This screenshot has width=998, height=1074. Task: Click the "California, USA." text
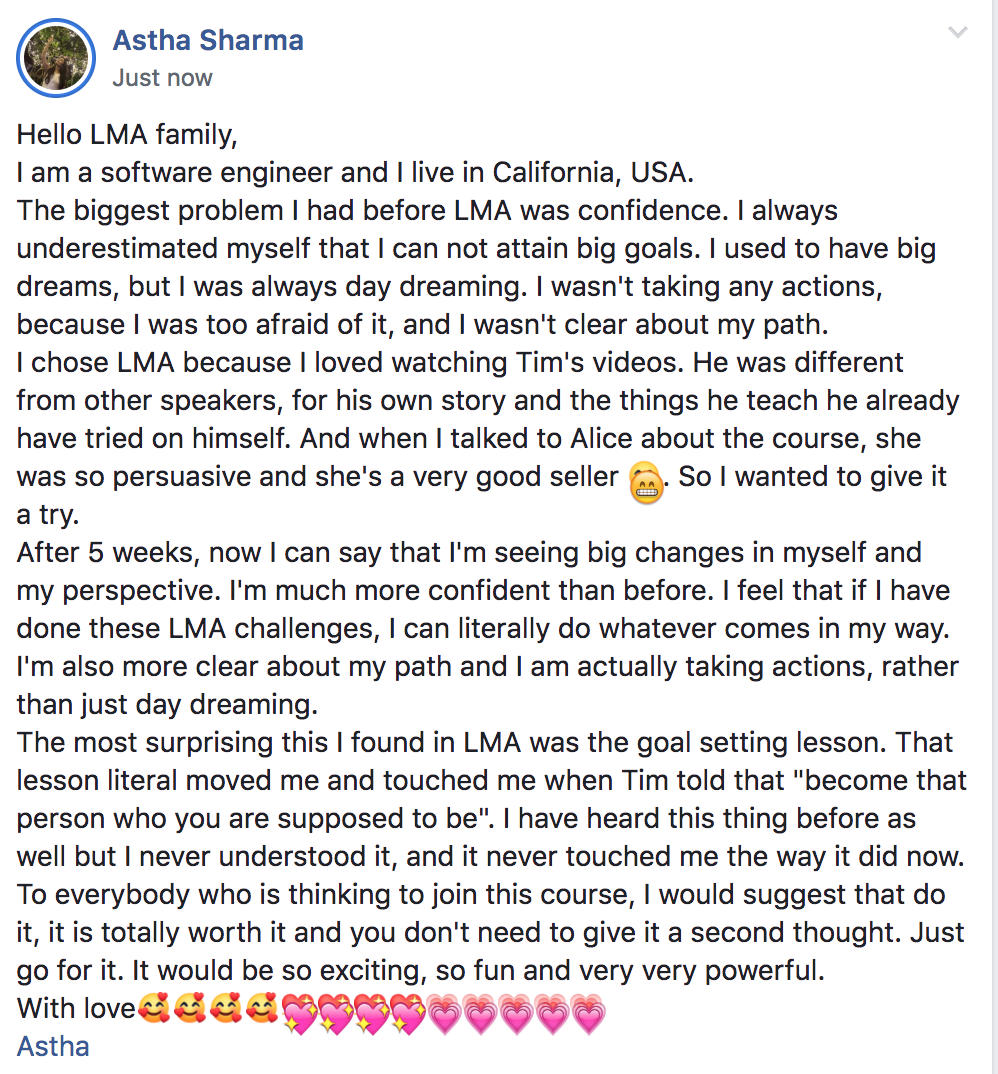592,173
